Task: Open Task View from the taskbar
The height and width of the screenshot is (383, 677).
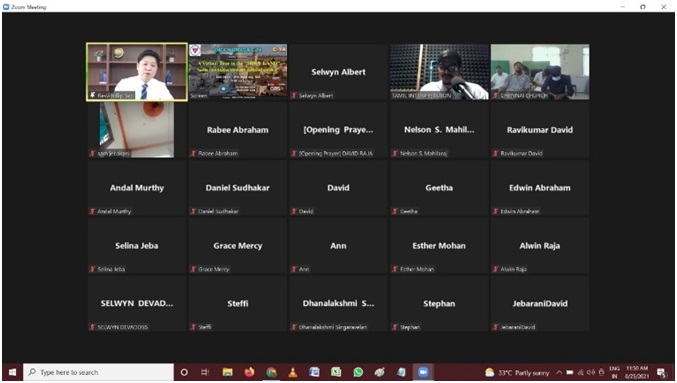Action: coord(205,372)
